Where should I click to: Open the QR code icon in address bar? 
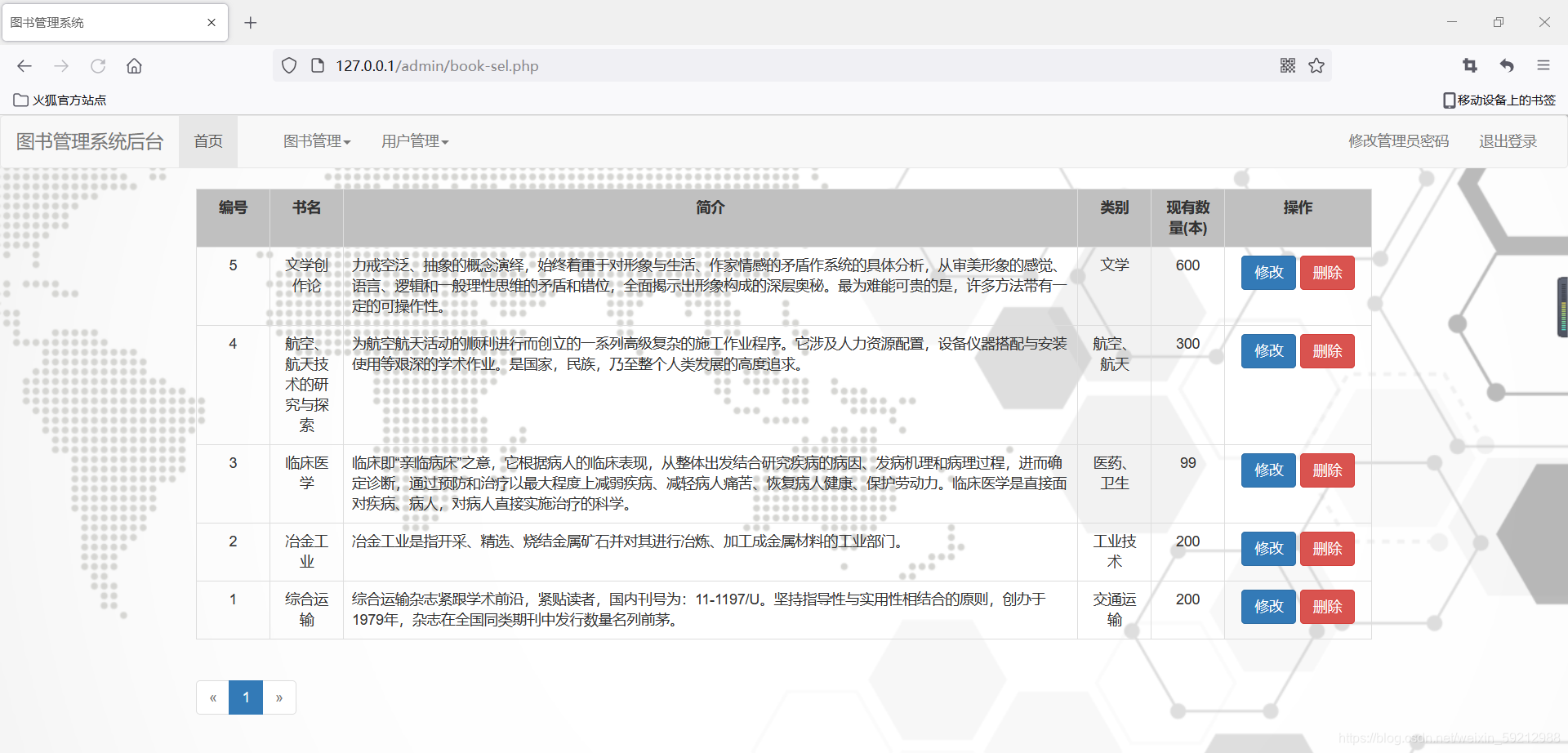[x=1288, y=65]
